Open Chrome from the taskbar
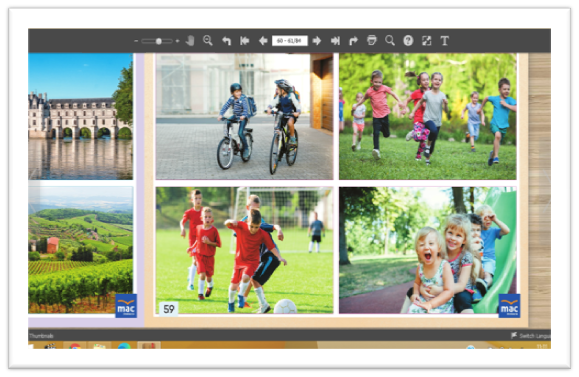 pyautogui.click(x=75, y=346)
